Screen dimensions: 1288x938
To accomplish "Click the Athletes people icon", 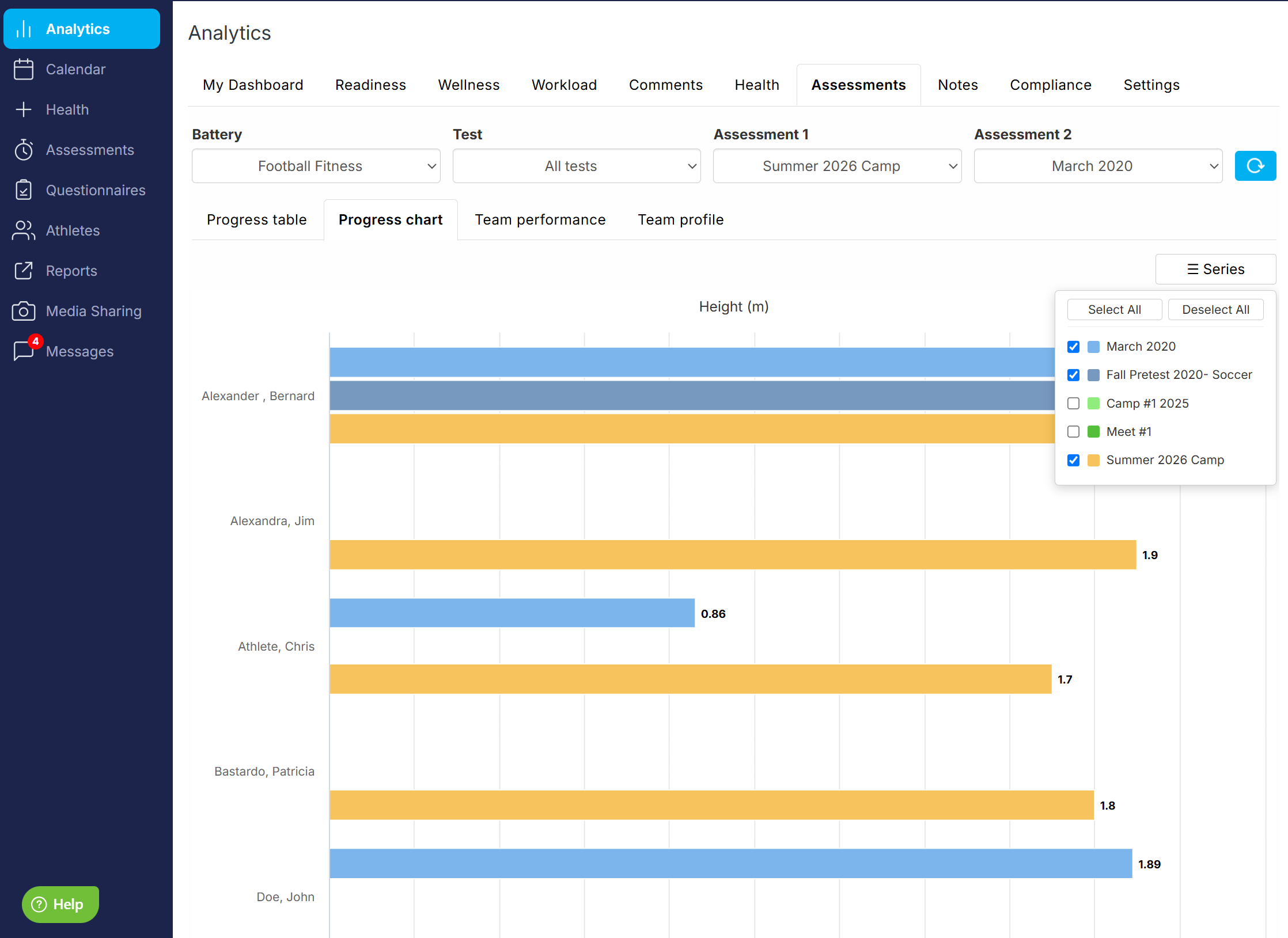I will click(x=24, y=230).
